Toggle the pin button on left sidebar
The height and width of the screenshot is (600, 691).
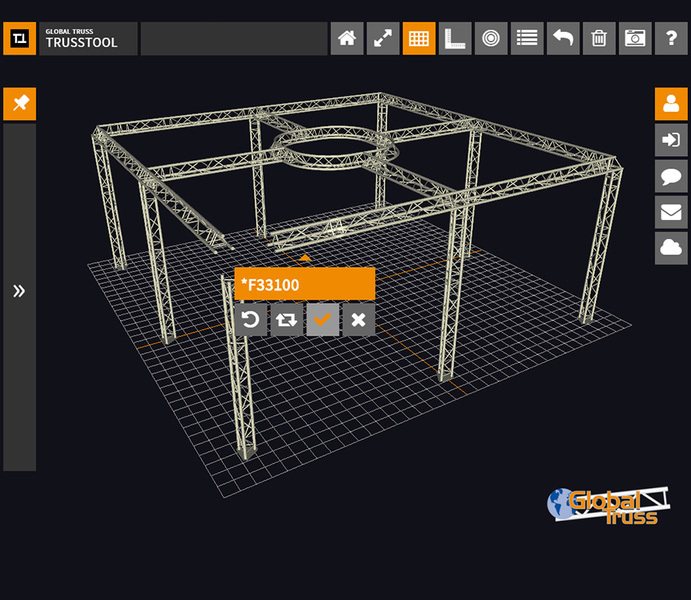[x=20, y=103]
